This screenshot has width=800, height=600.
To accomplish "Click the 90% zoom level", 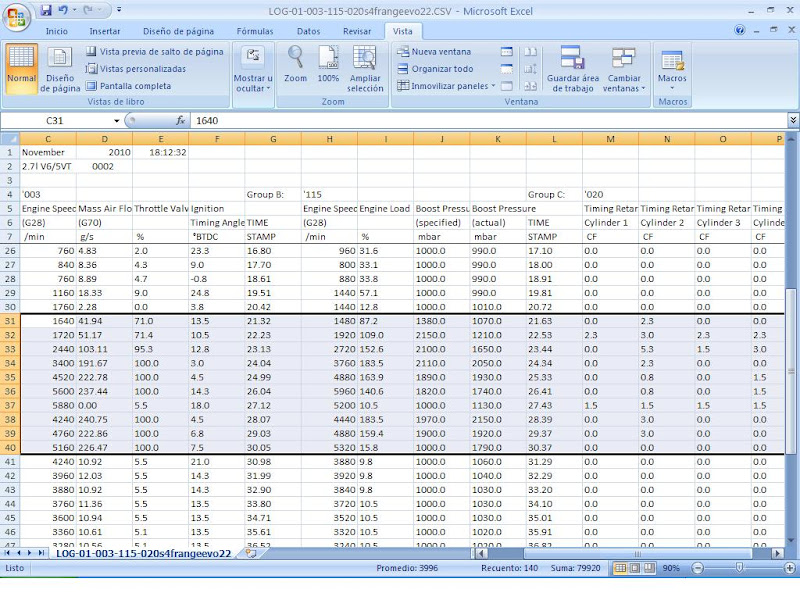I will [671, 568].
